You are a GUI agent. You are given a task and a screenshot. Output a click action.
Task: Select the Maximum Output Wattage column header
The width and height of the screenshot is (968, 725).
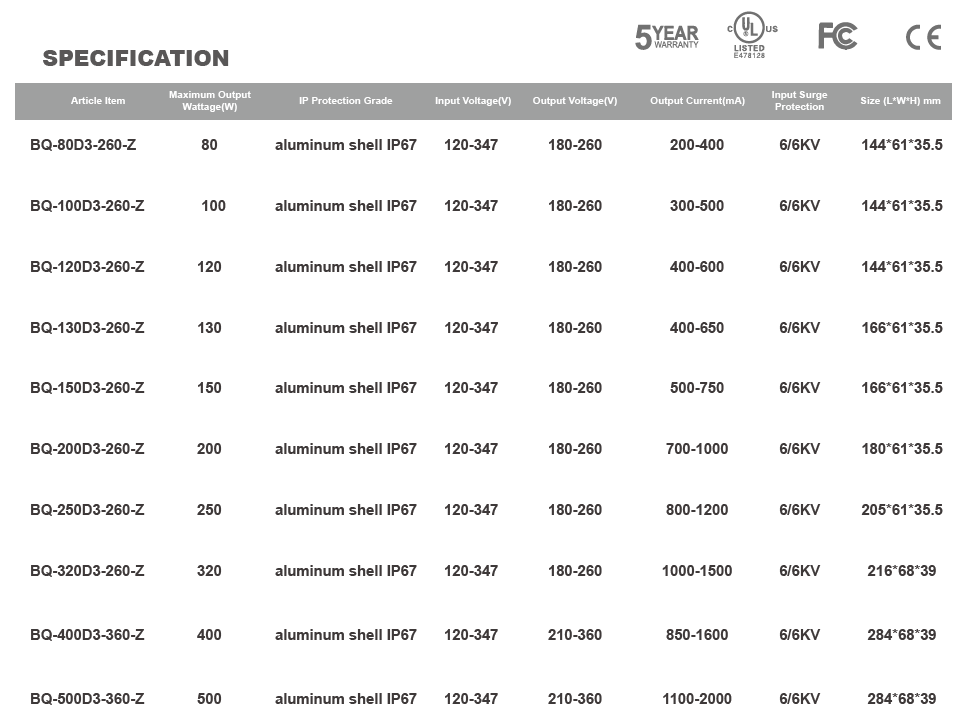[210, 101]
